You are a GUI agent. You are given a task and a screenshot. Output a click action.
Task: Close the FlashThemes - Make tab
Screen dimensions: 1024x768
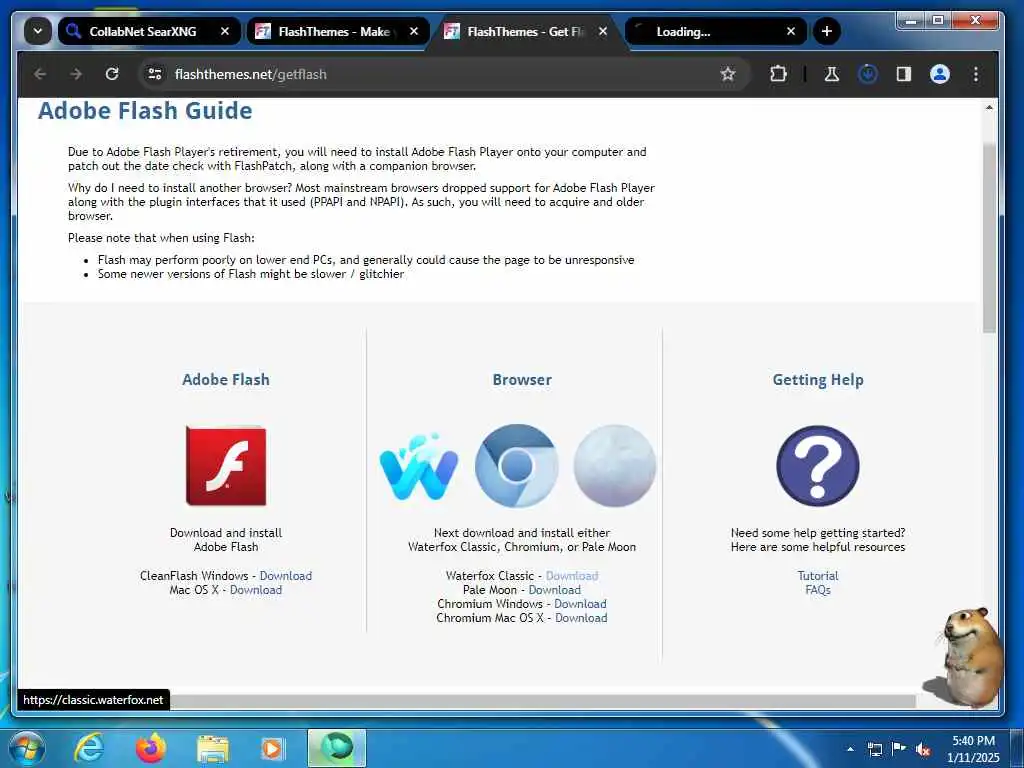(413, 31)
